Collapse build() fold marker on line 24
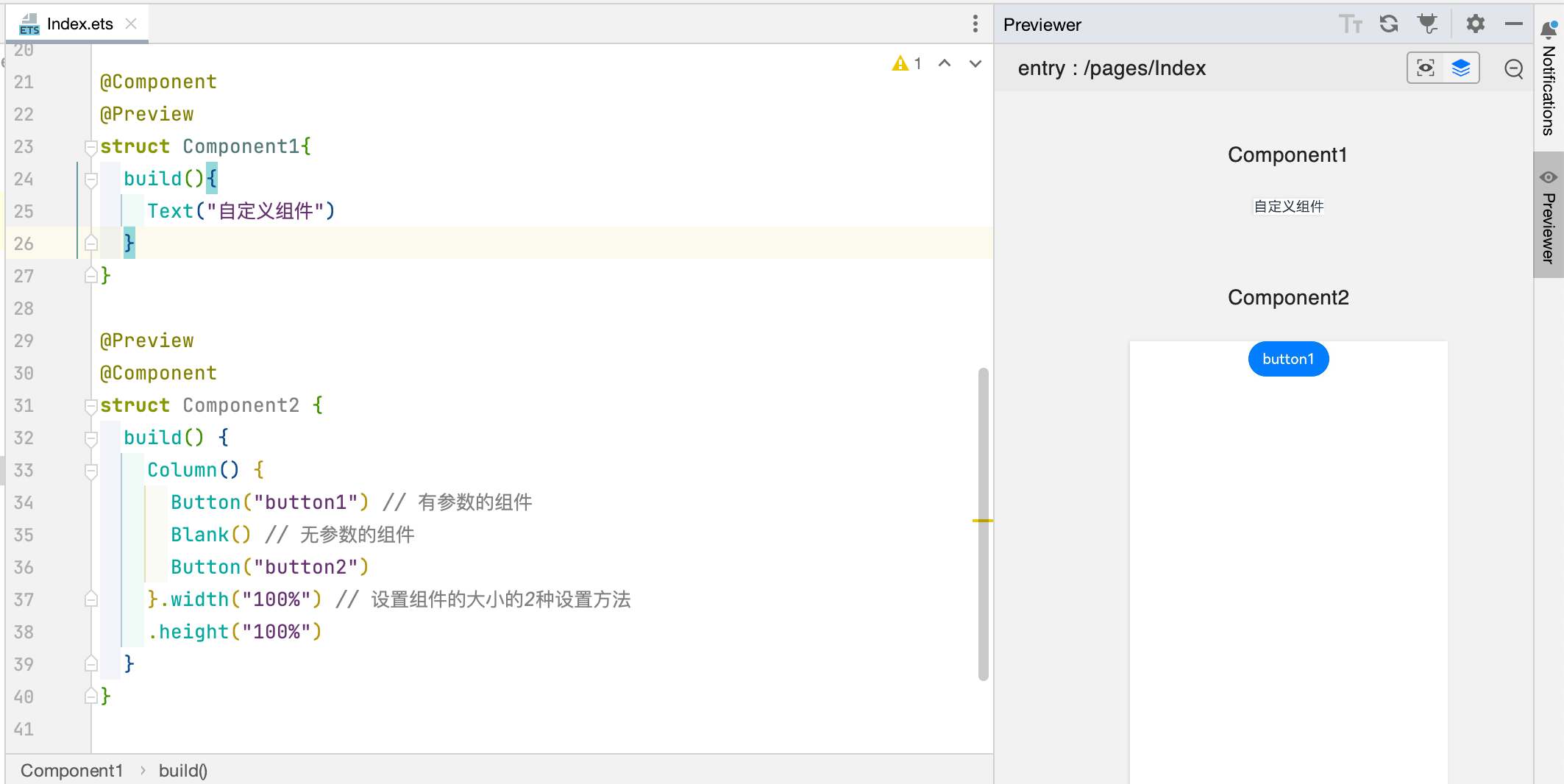 (91, 179)
